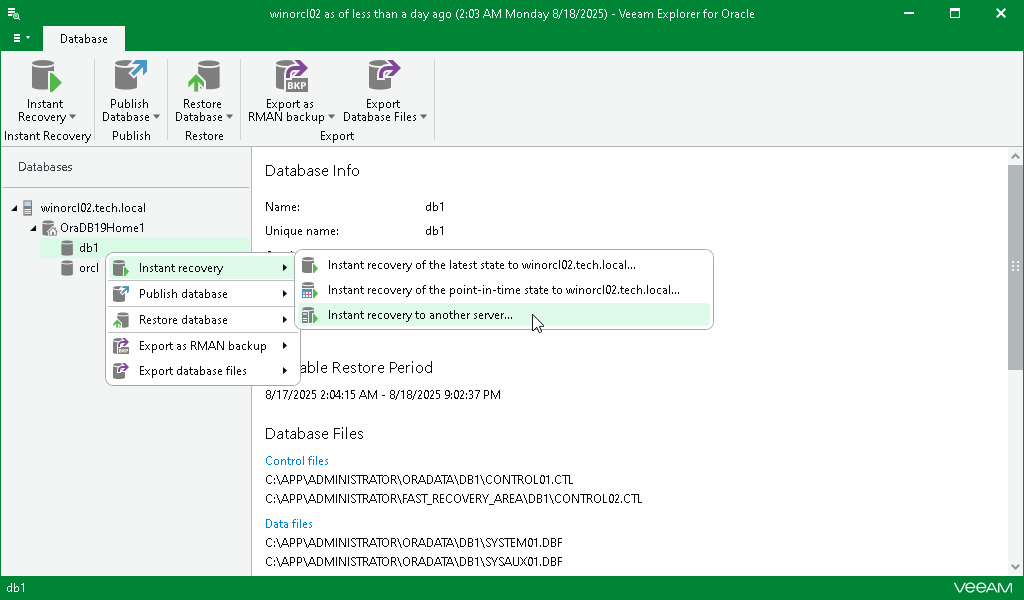Open the application main menu dropdown
The height and width of the screenshot is (600, 1024).
(x=20, y=38)
